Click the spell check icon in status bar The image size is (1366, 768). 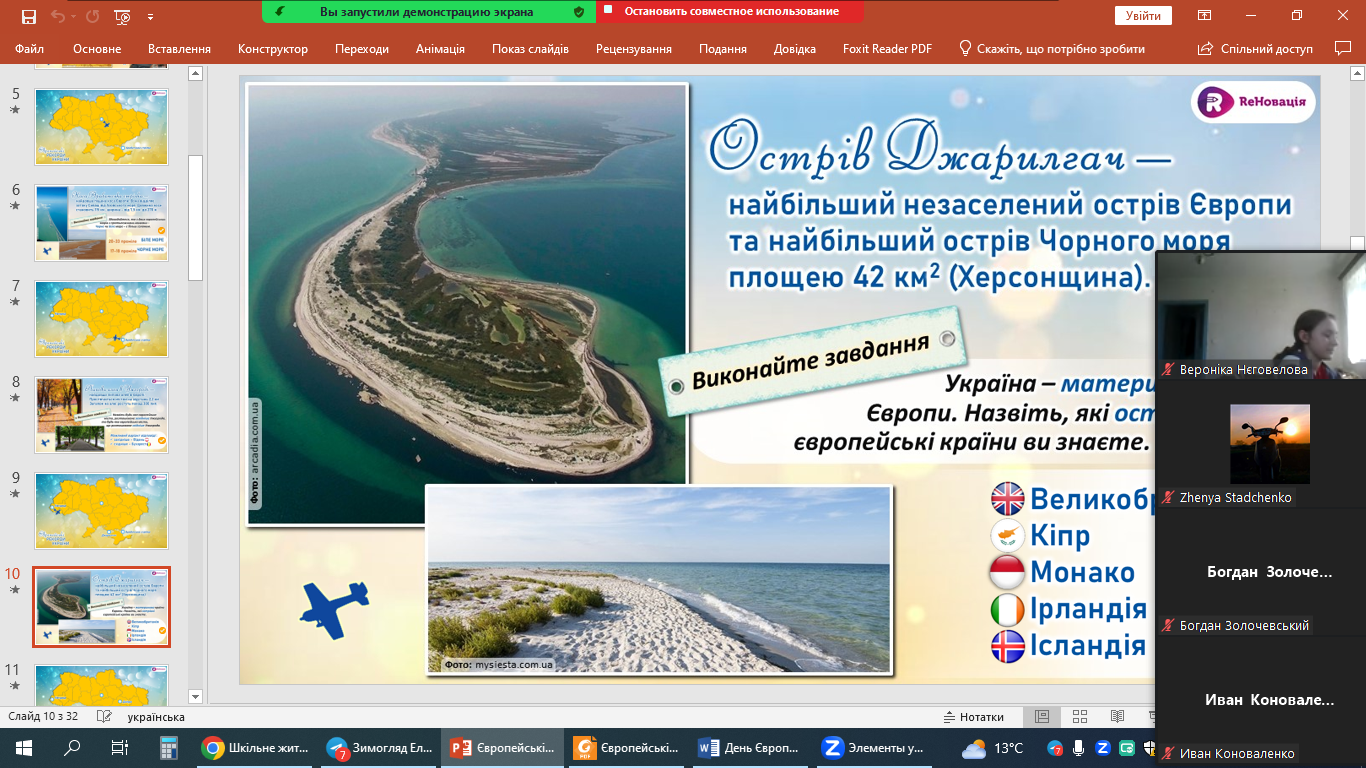click(x=103, y=717)
